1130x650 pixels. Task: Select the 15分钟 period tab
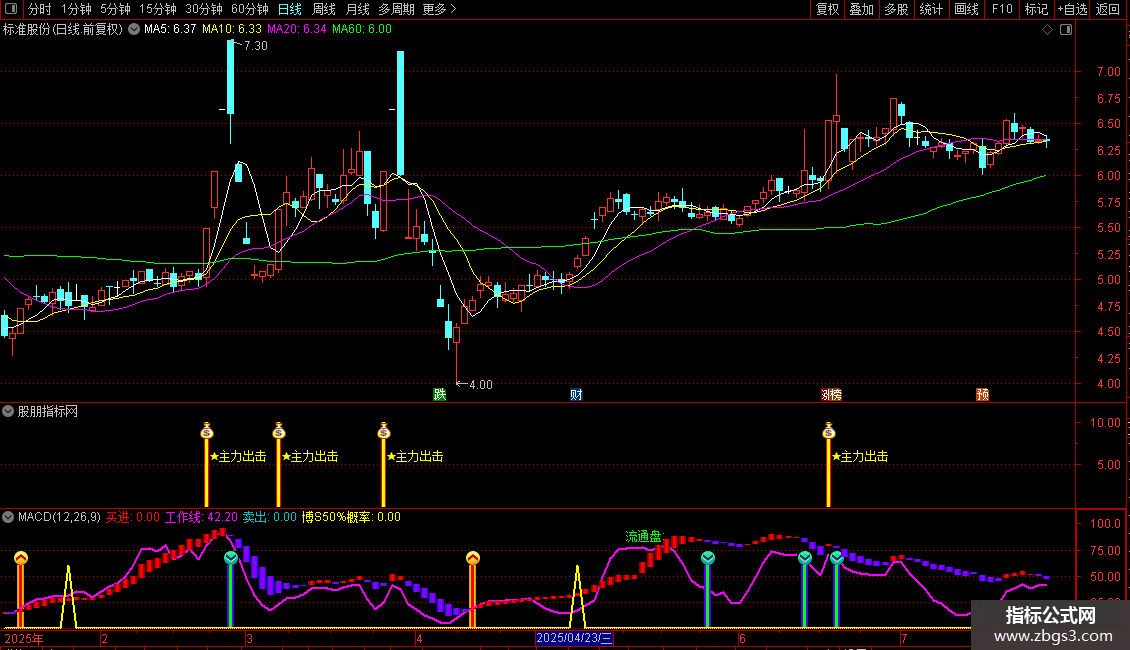click(158, 9)
